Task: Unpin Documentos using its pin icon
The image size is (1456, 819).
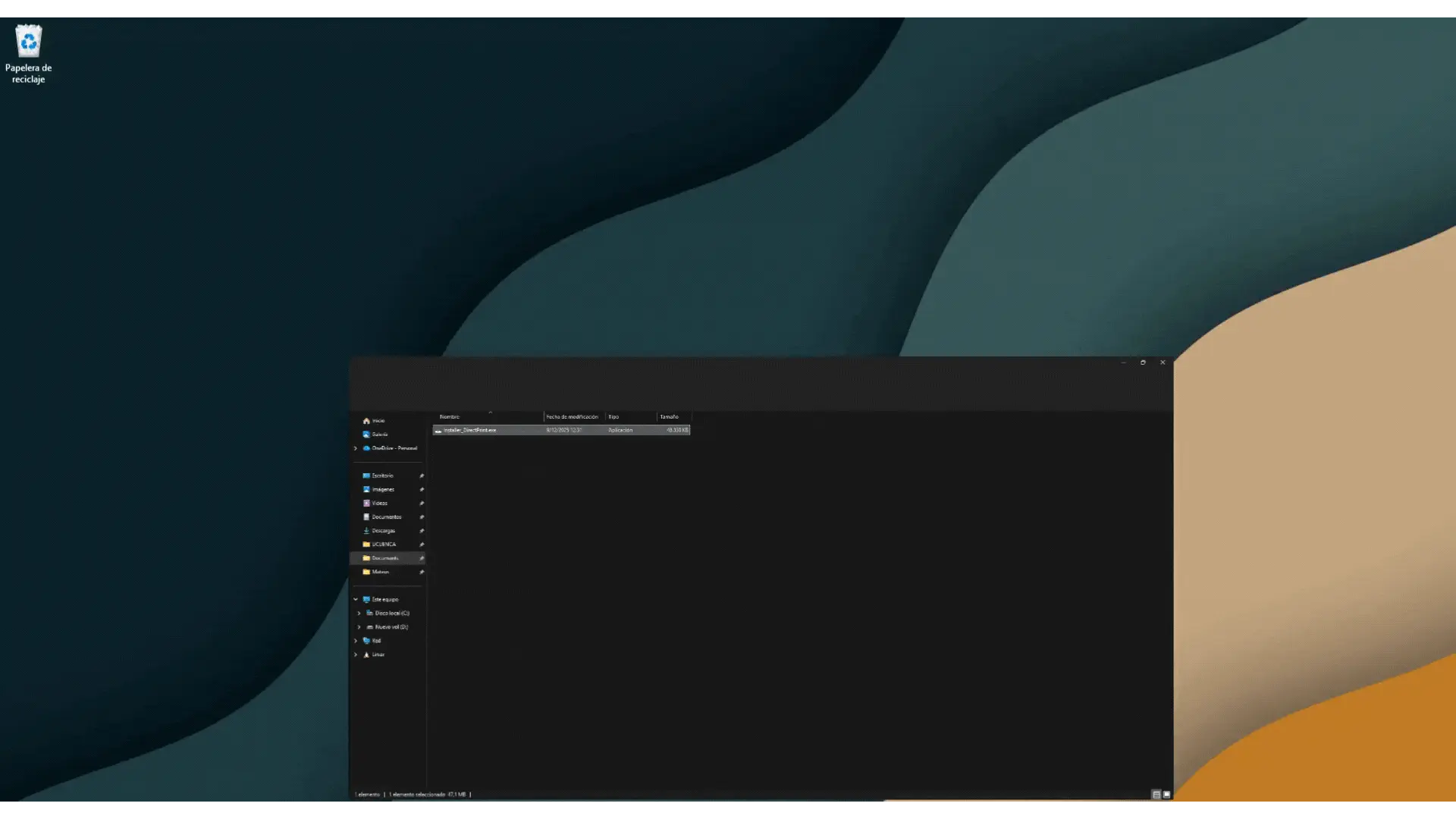Action: 422,517
